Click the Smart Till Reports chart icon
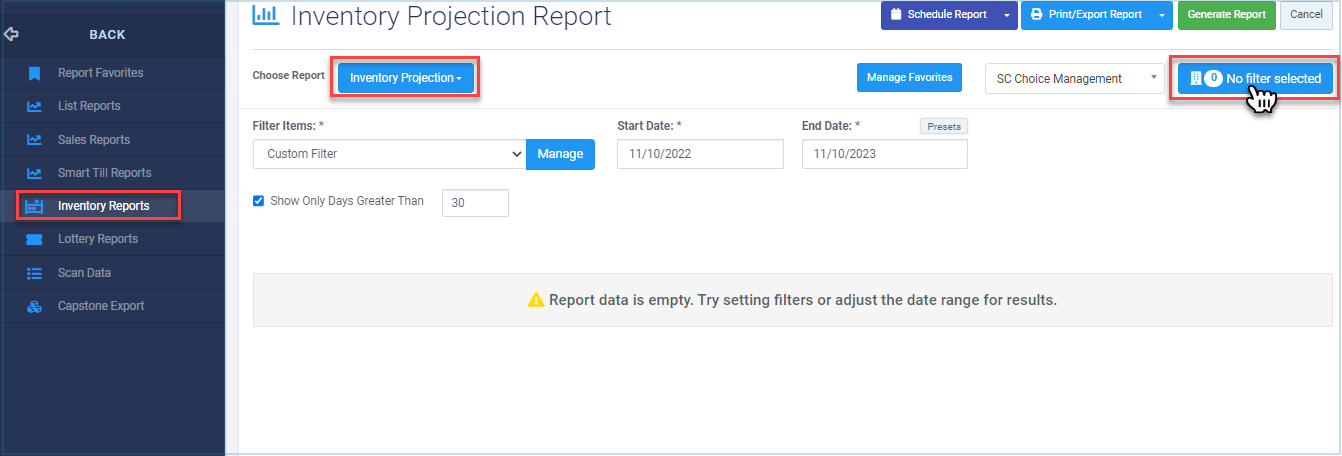 tap(34, 173)
